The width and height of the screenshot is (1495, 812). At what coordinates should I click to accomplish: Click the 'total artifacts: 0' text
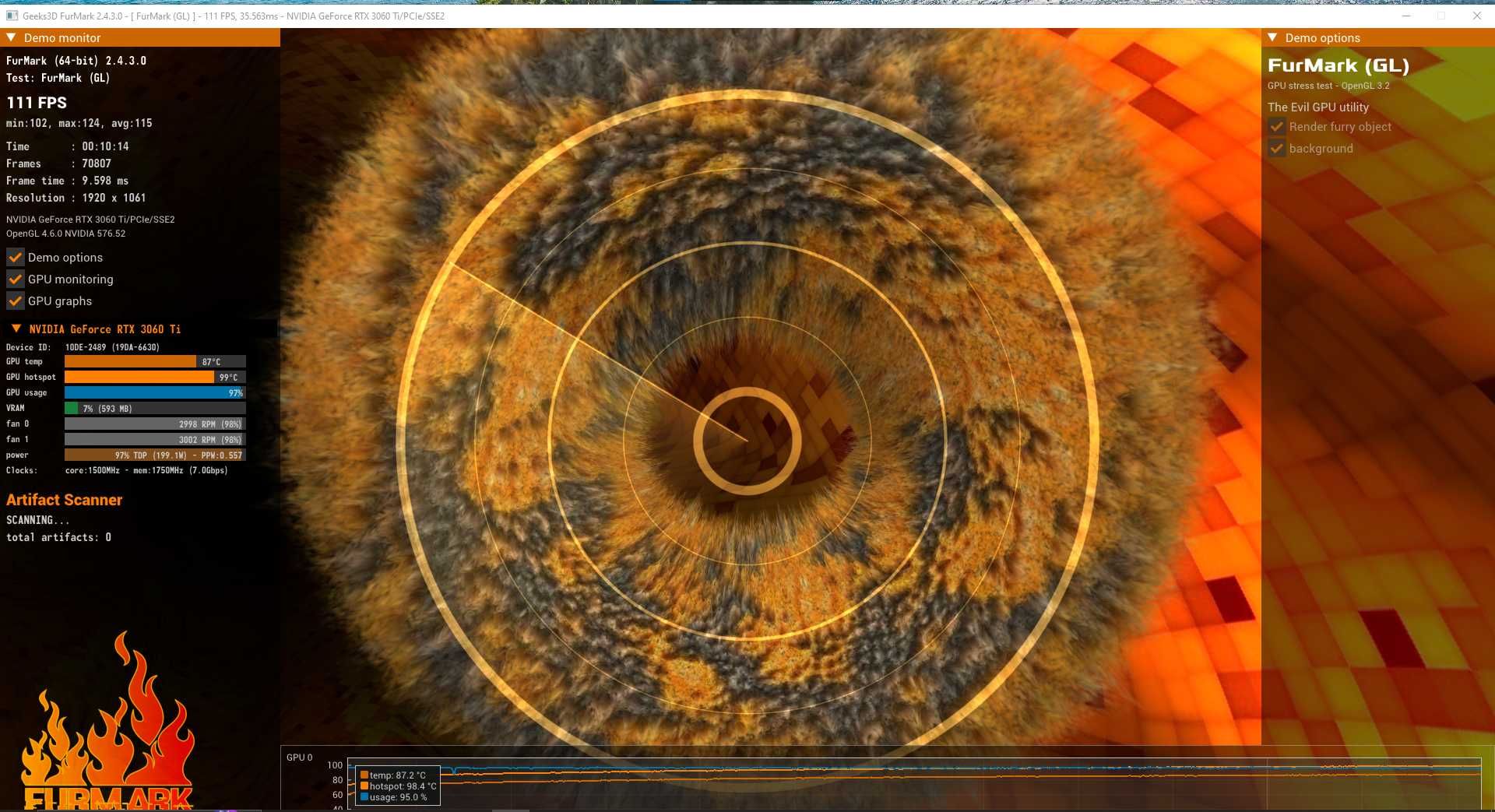tap(58, 537)
